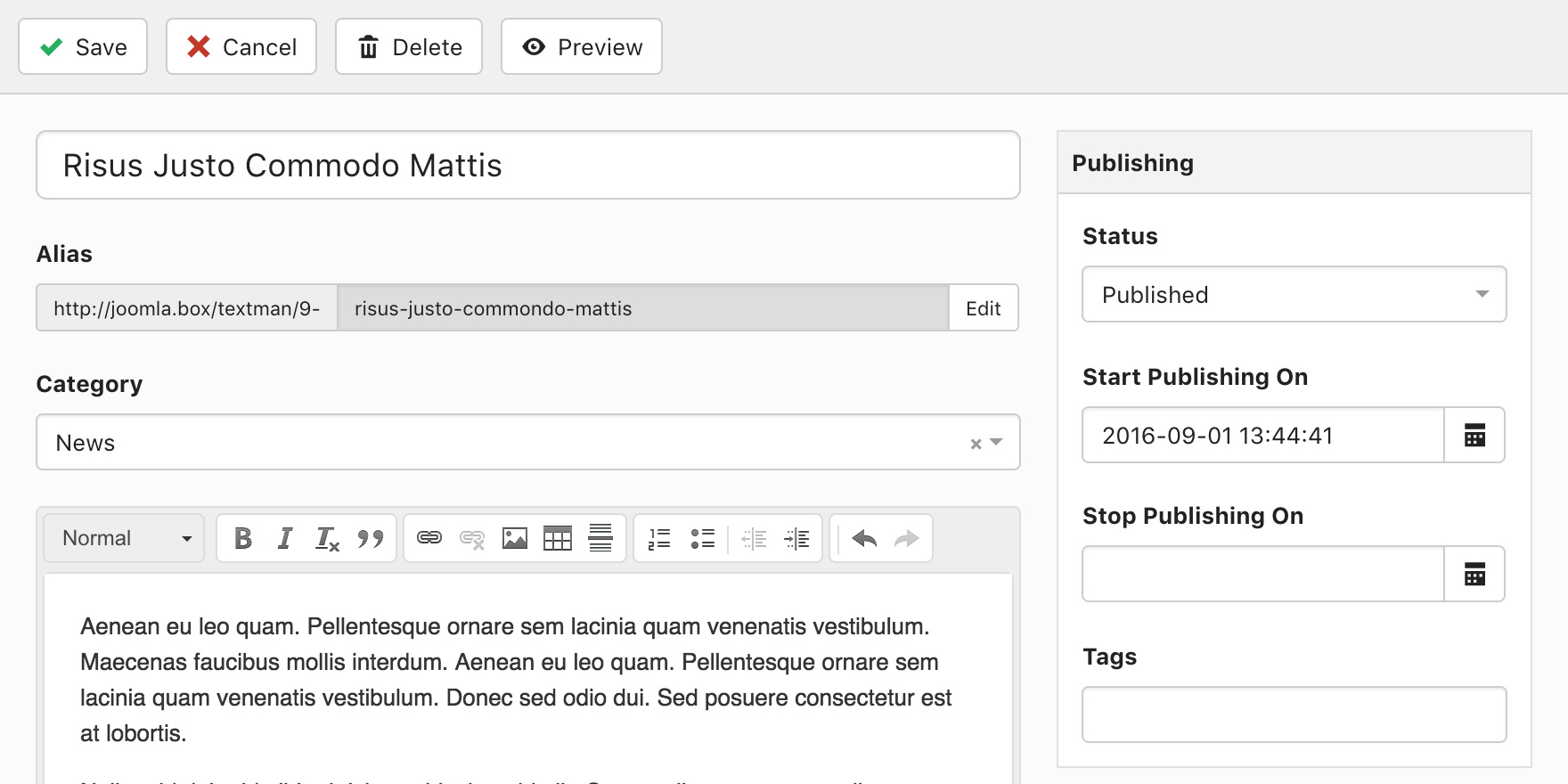Insert an image into the article
This screenshot has height=784, width=1568.
(515, 538)
